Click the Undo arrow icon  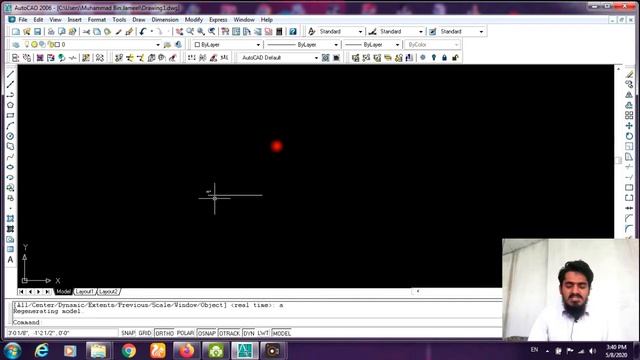click(x=142, y=31)
